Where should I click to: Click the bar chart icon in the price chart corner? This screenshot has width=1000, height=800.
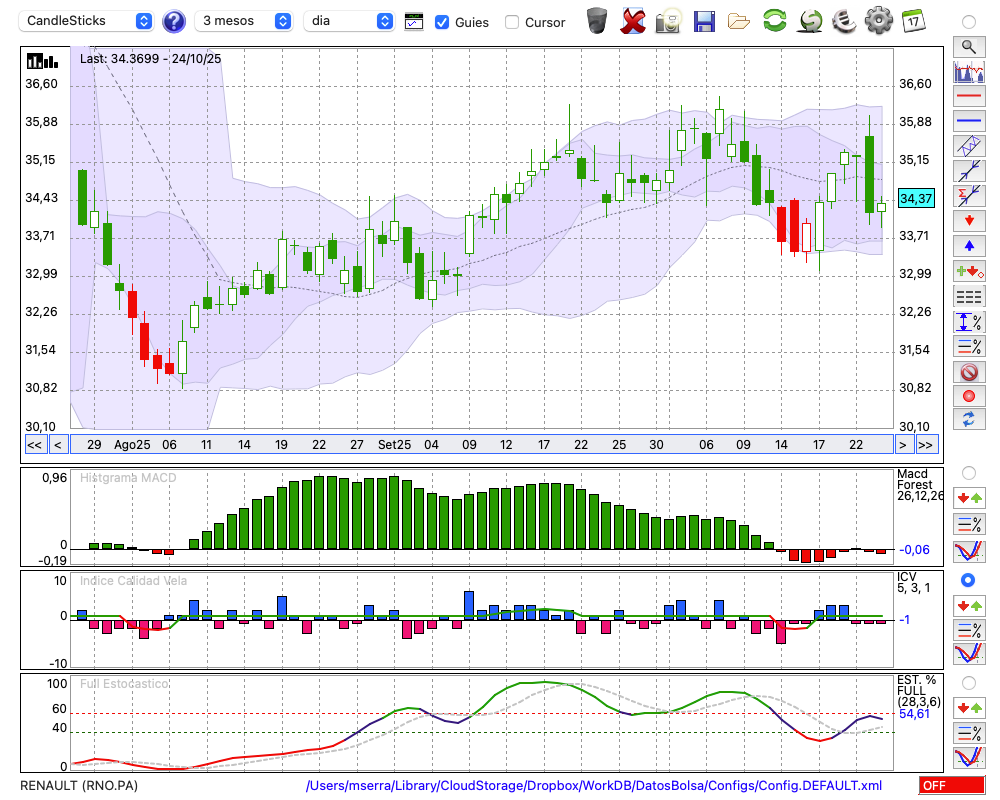pyautogui.click(x=42, y=61)
